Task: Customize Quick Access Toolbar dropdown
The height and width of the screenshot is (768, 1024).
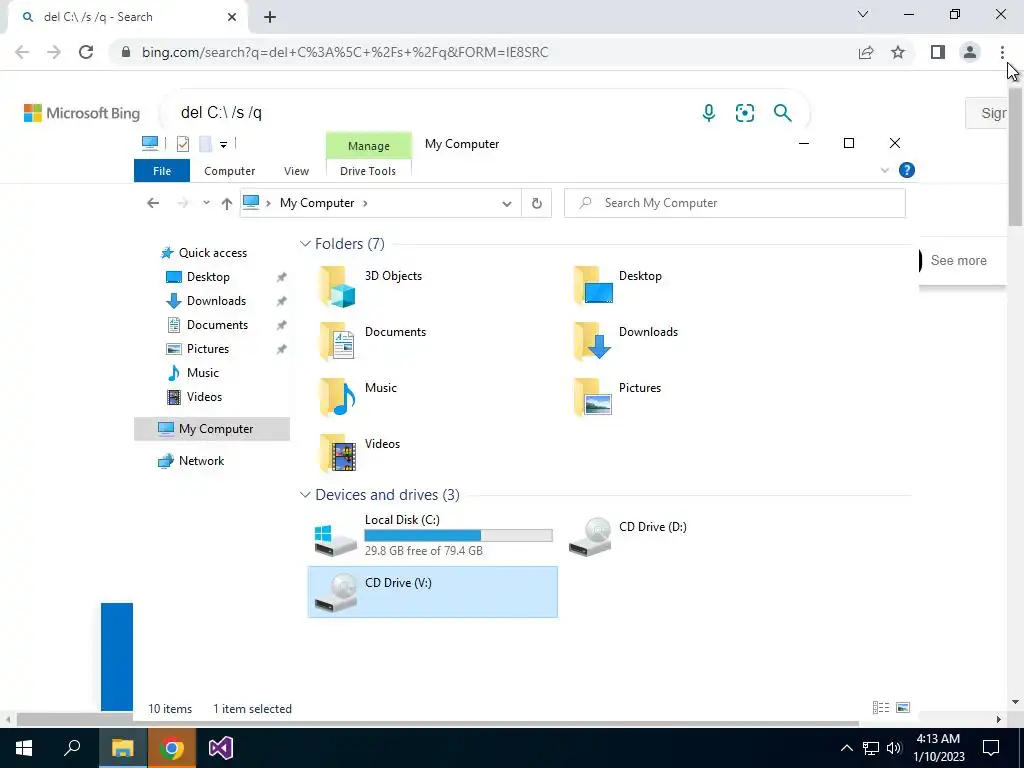Action: coord(223,144)
